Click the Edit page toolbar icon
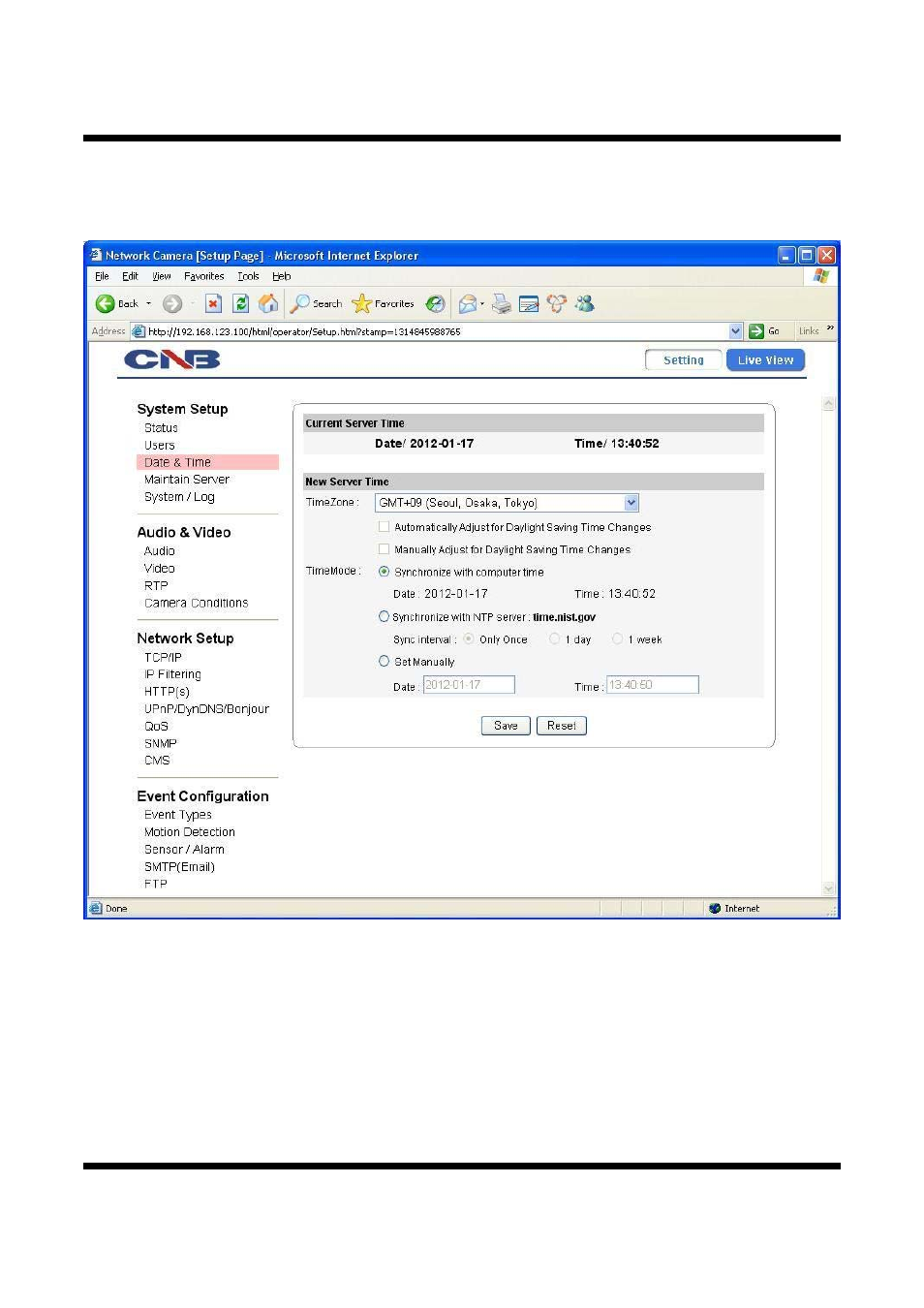The width and height of the screenshot is (924, 1308). [529, 304]
